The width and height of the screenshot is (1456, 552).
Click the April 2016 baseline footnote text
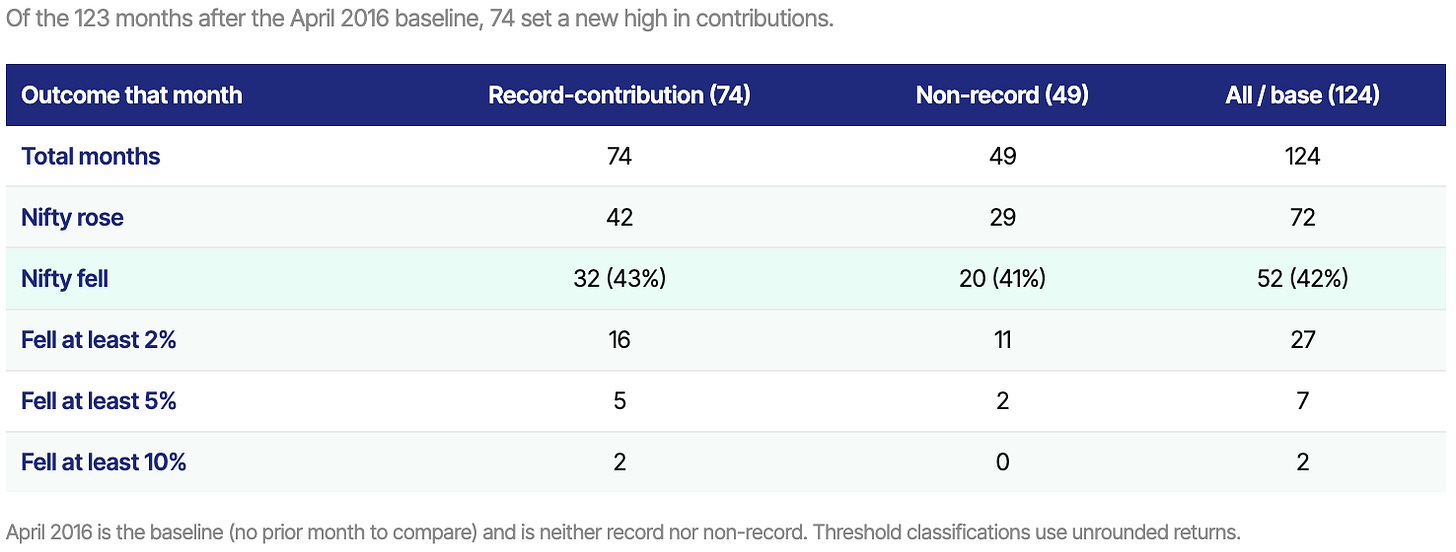623,533
